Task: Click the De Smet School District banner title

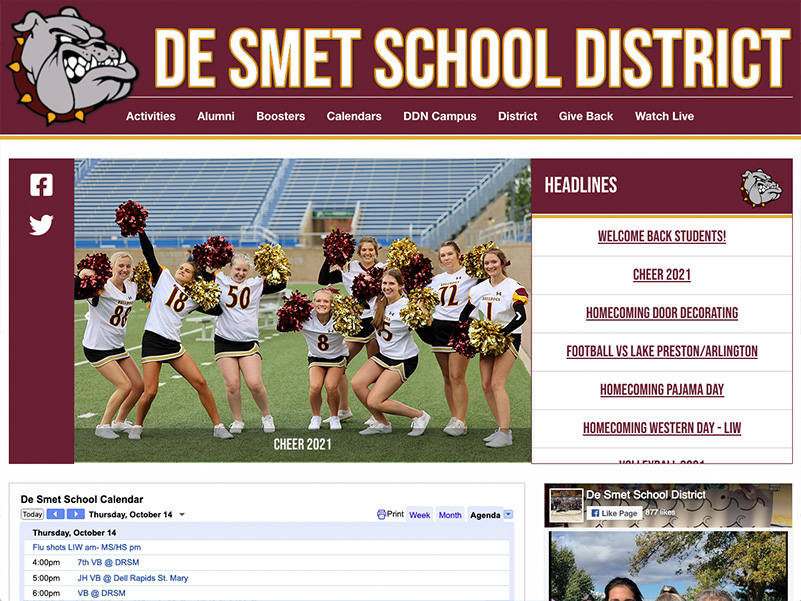Action: [x=473, y=59]
